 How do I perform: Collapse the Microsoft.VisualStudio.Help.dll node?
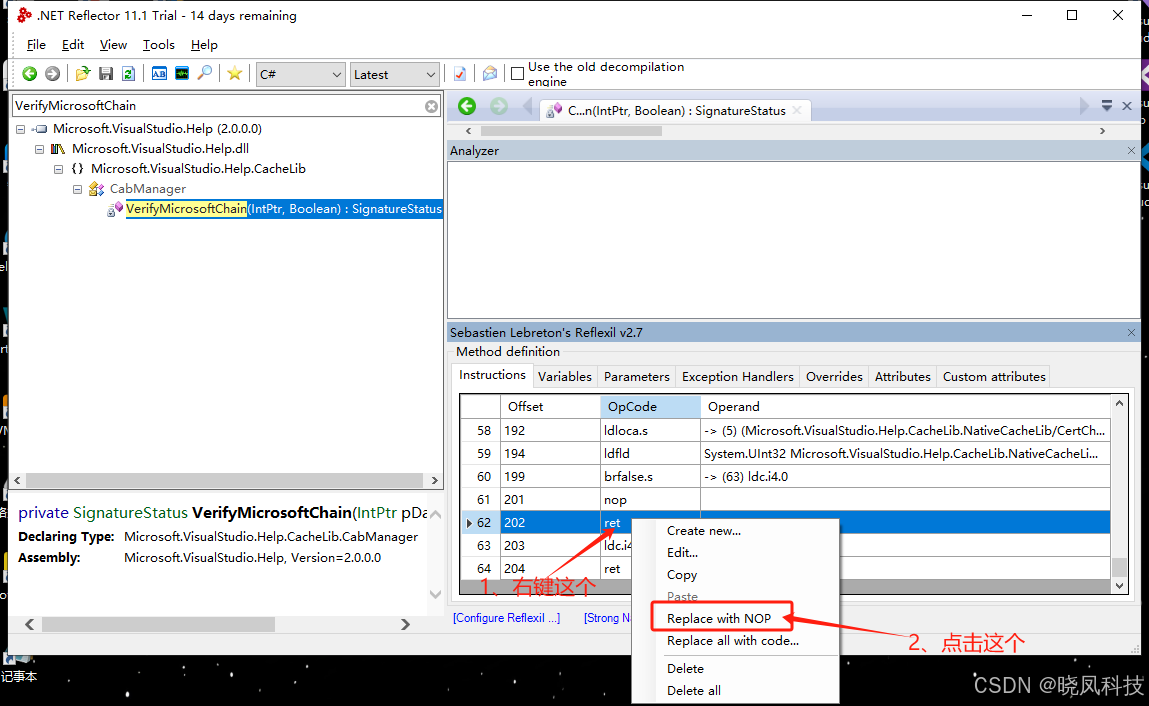pyautogui.click(x=40, y=149)
